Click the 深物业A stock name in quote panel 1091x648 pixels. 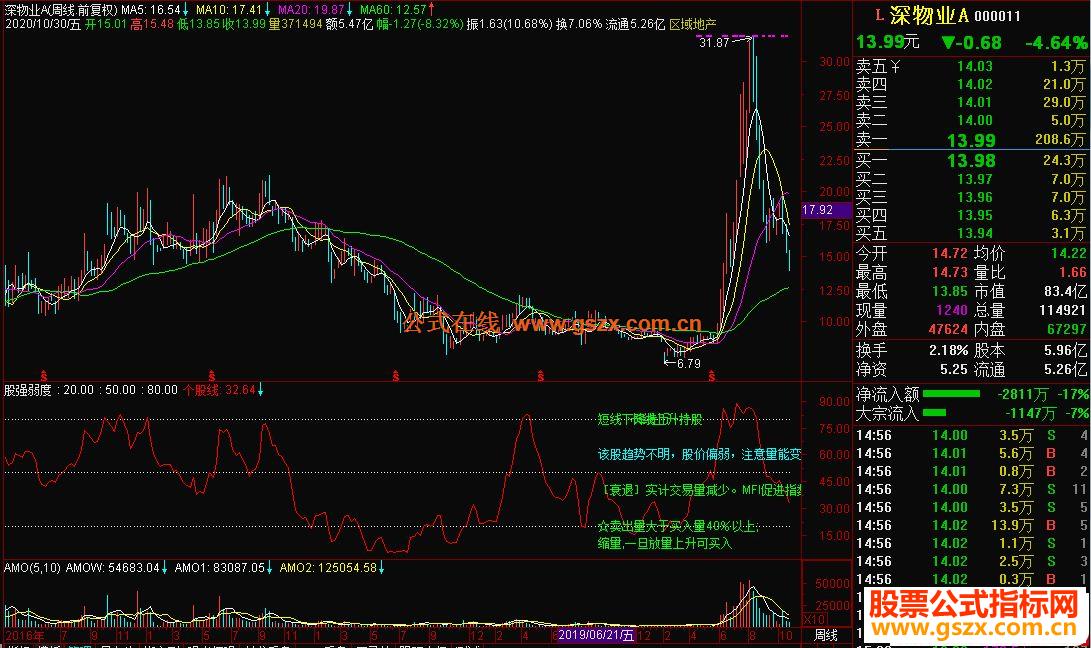click(928, 15)
